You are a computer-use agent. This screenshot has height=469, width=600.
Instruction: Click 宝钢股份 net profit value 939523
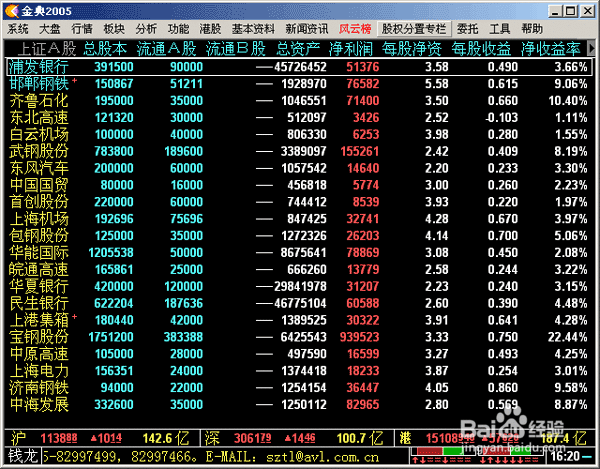(x=359, y=337)
